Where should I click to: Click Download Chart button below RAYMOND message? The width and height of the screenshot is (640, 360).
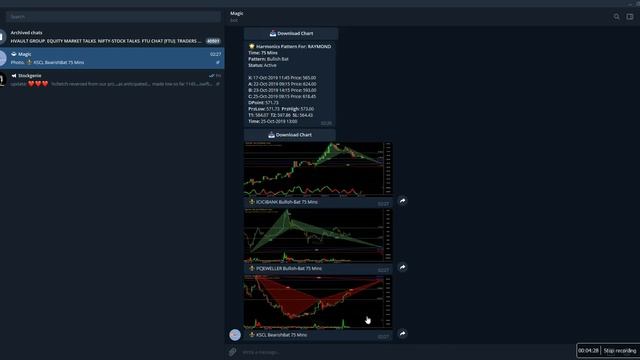click(x=290, y=135)
